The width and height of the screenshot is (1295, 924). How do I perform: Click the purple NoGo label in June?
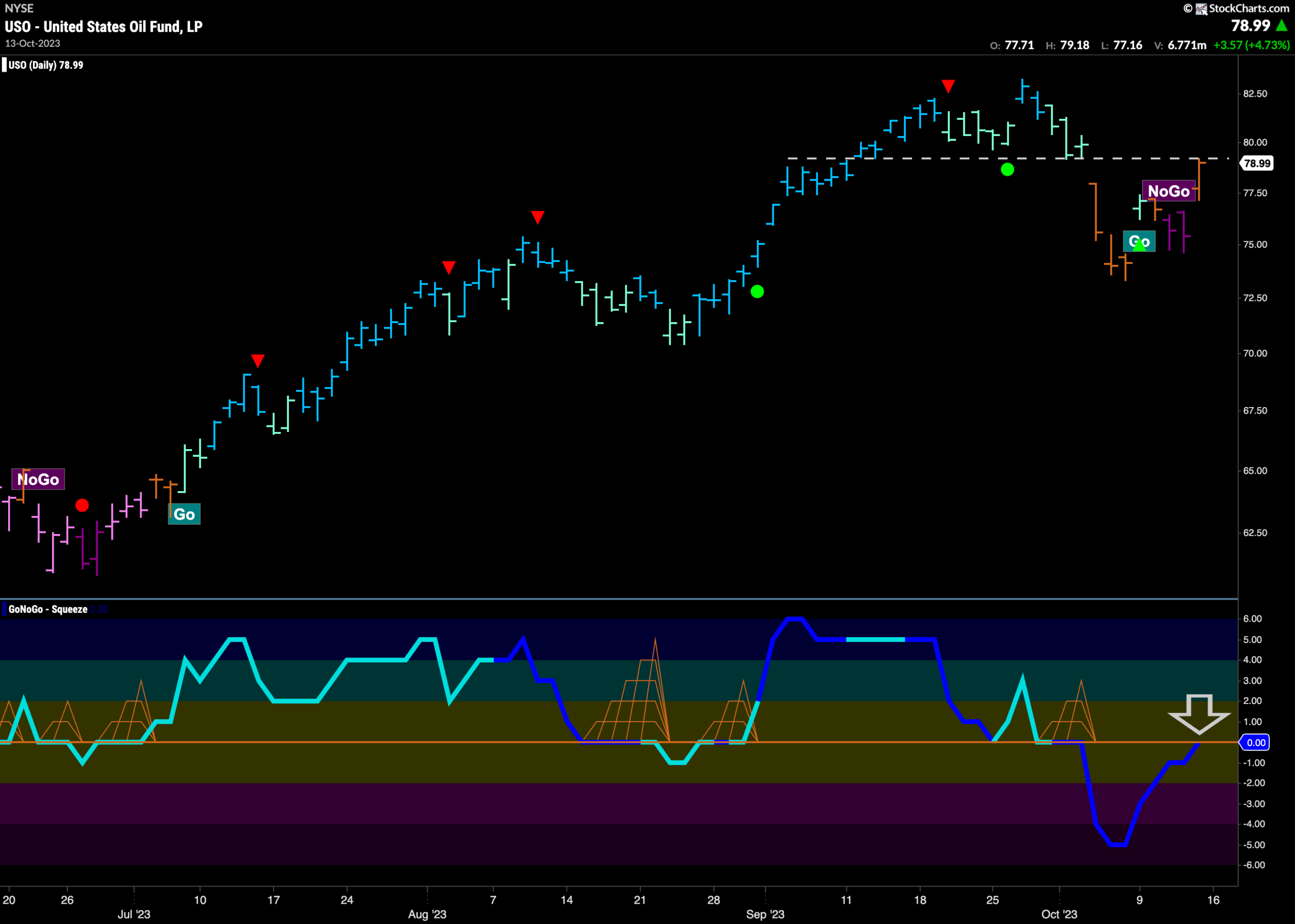pos(38,479)
